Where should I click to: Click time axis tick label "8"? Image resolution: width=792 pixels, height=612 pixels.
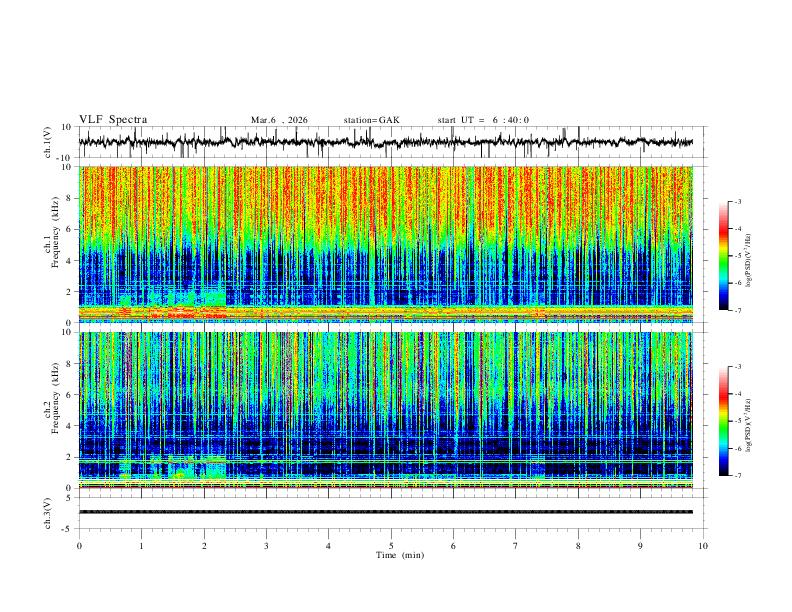click(x=578, y=546)
